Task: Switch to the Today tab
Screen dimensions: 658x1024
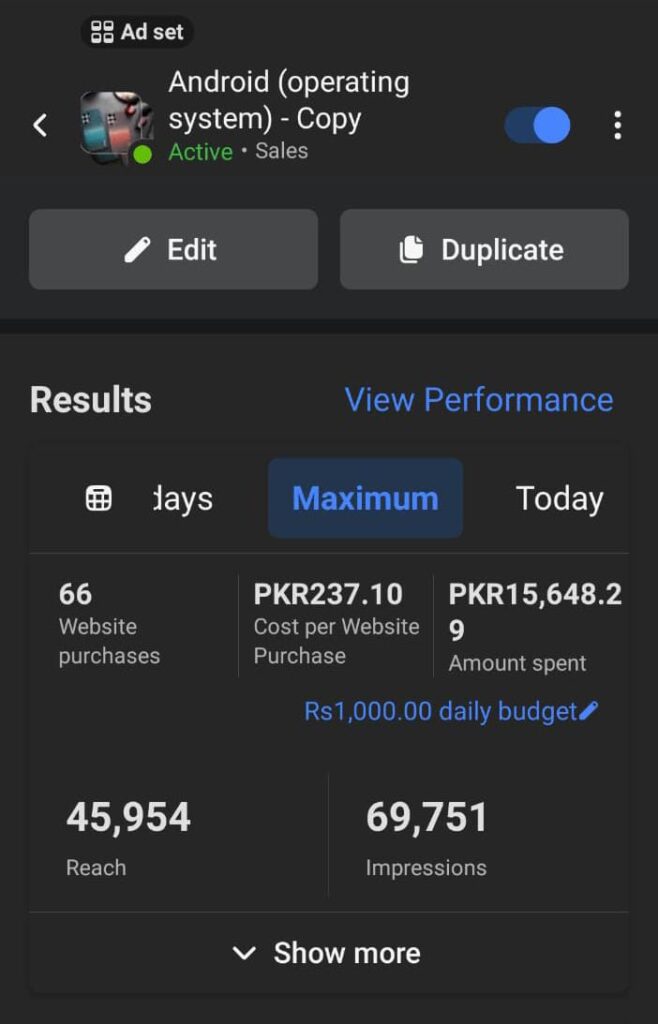Action: [559, 498]
